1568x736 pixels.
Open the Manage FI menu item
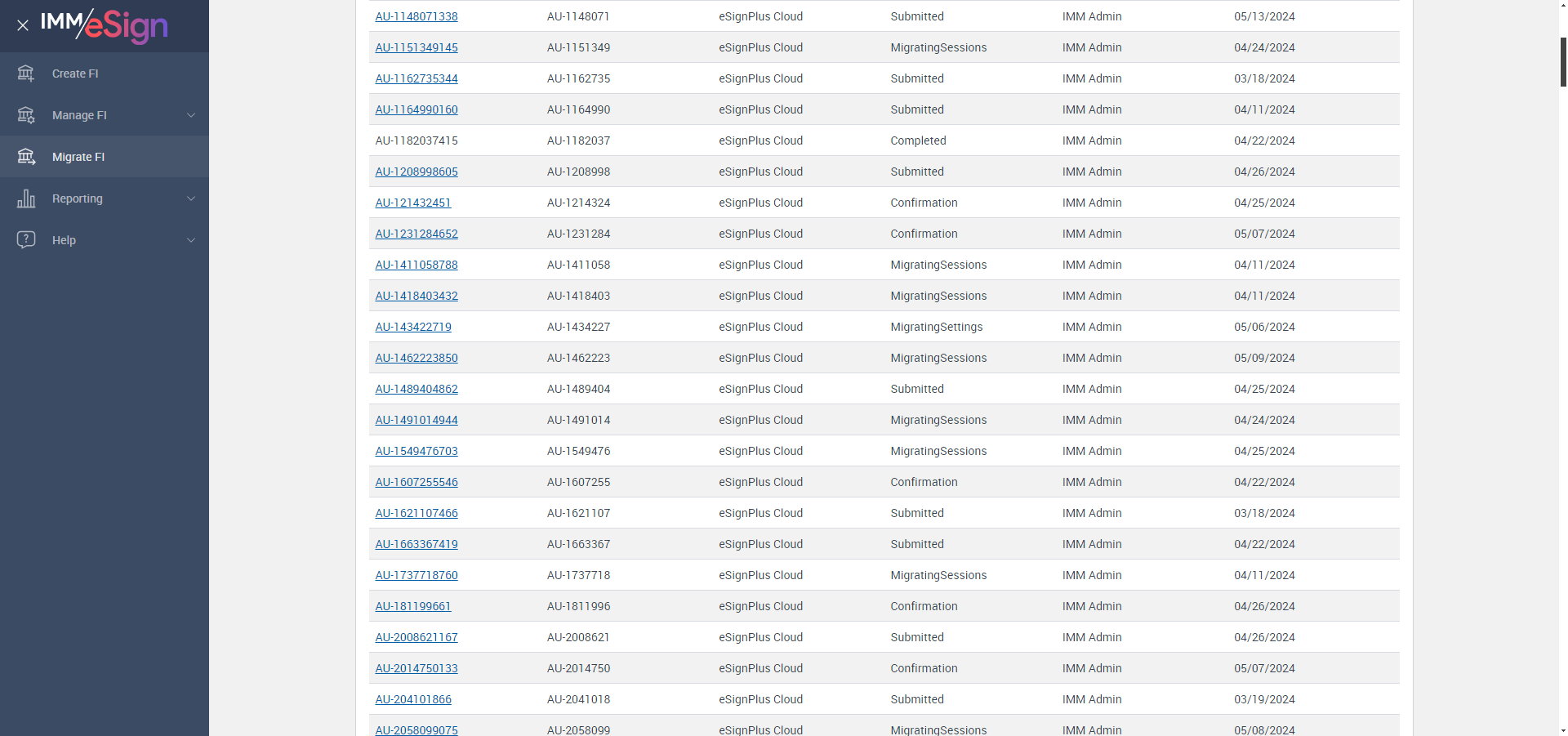pos(105,115)
